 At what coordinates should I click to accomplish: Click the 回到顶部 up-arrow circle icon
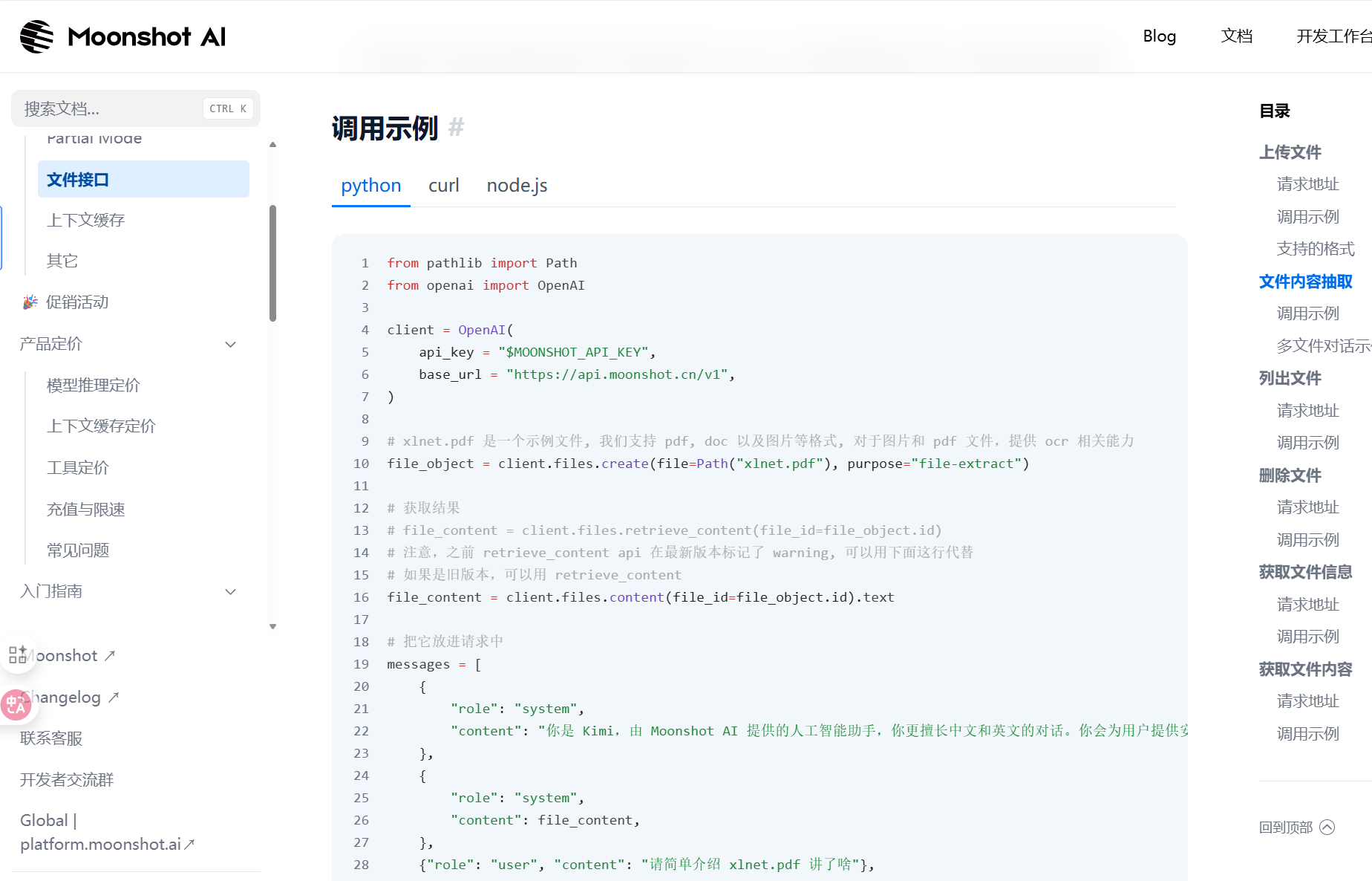click(1327, 827)
